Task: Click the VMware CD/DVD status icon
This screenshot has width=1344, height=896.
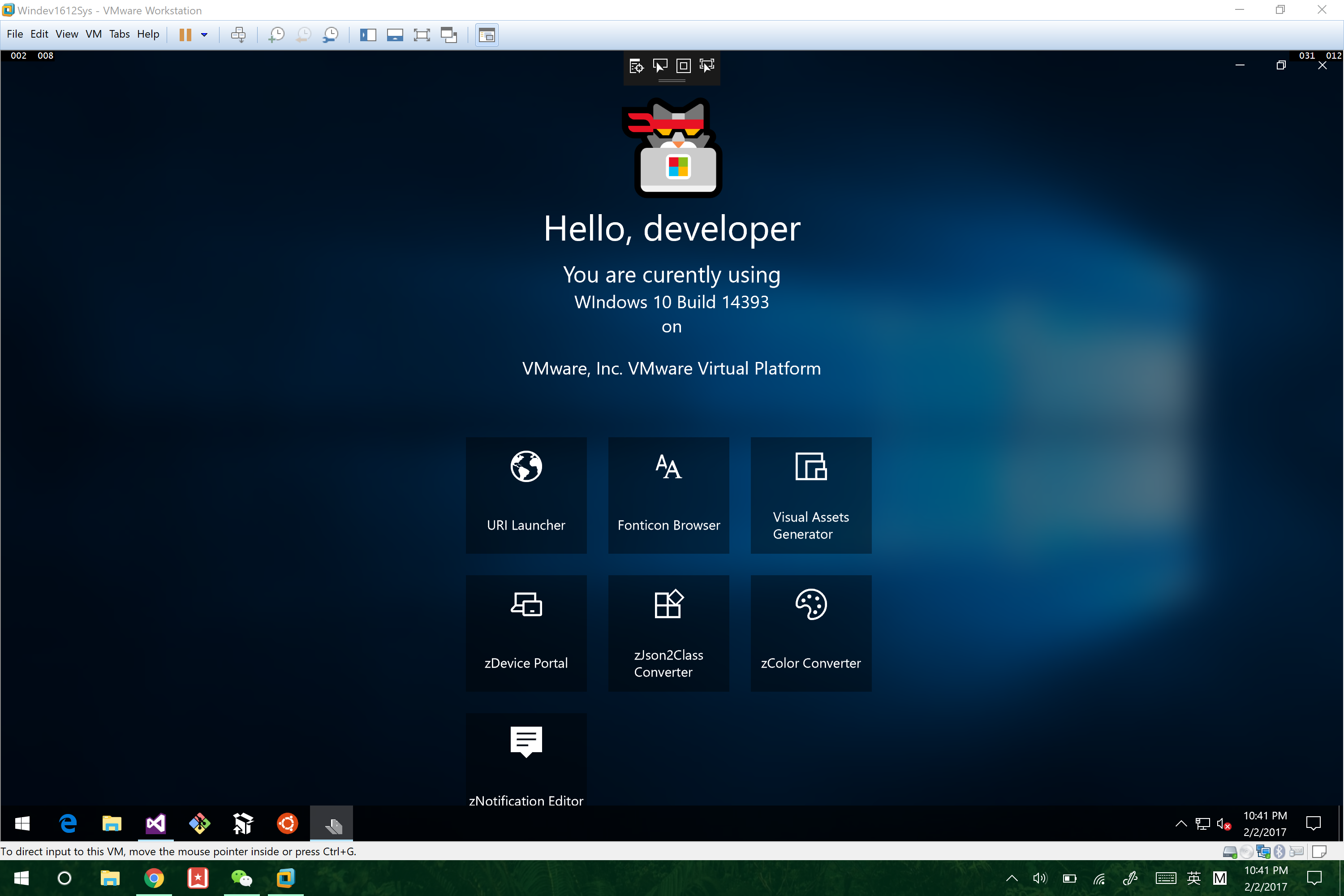Action: click(1246, 852)
